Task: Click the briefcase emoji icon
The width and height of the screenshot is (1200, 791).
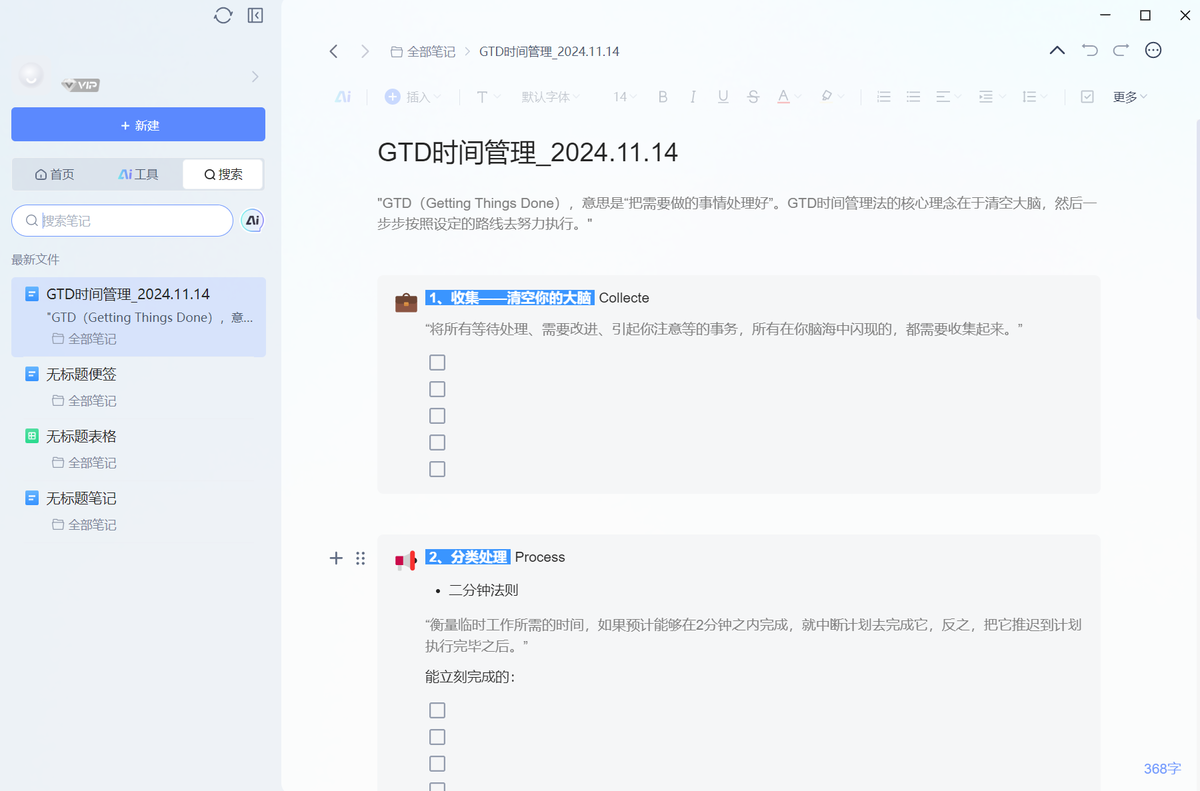Action: [x=406, y=301]
